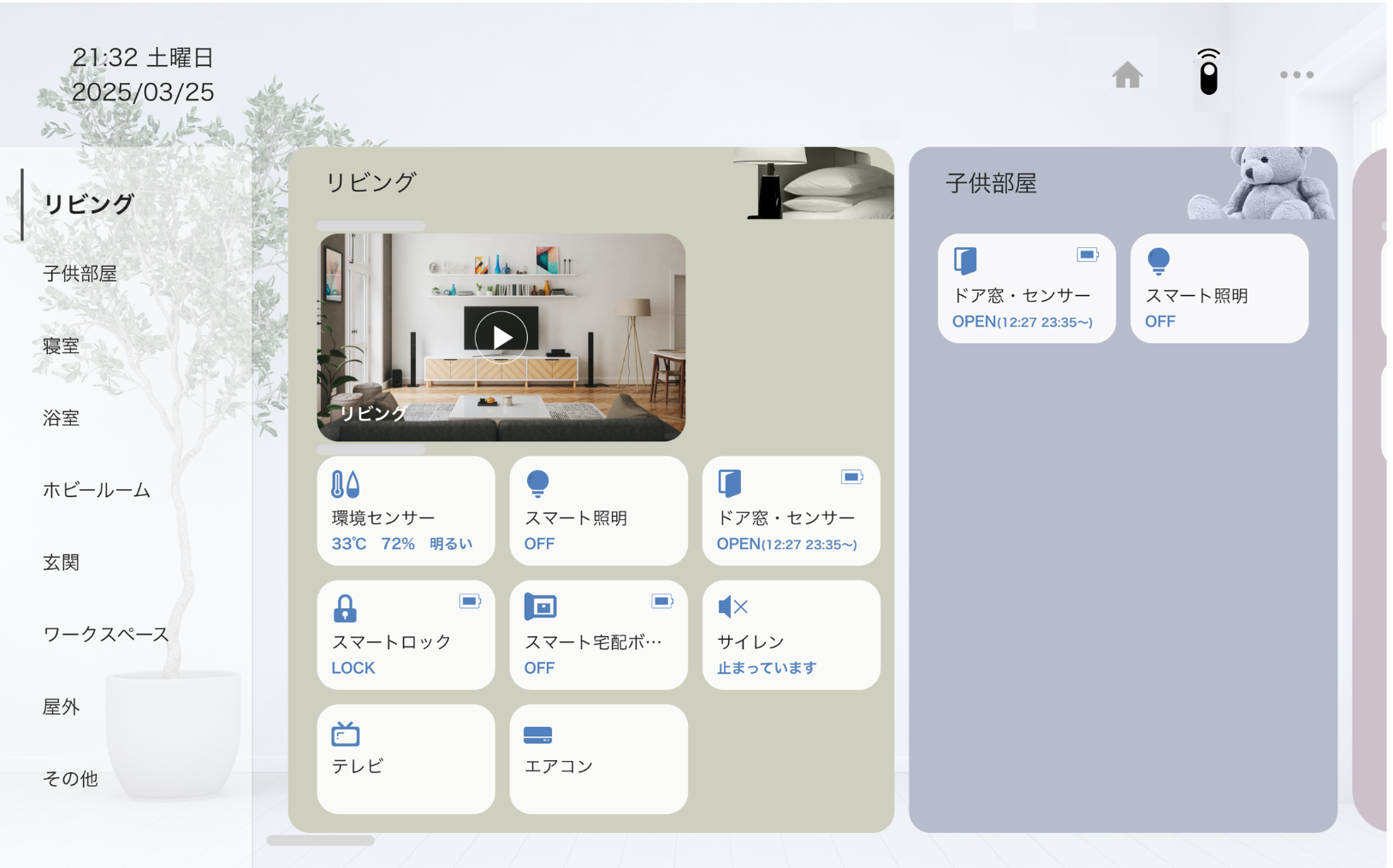Open the リビング ドア窓・センサー tile
Image resolution: width=1393 pixels, height=868 pixels.
point(791,511)
